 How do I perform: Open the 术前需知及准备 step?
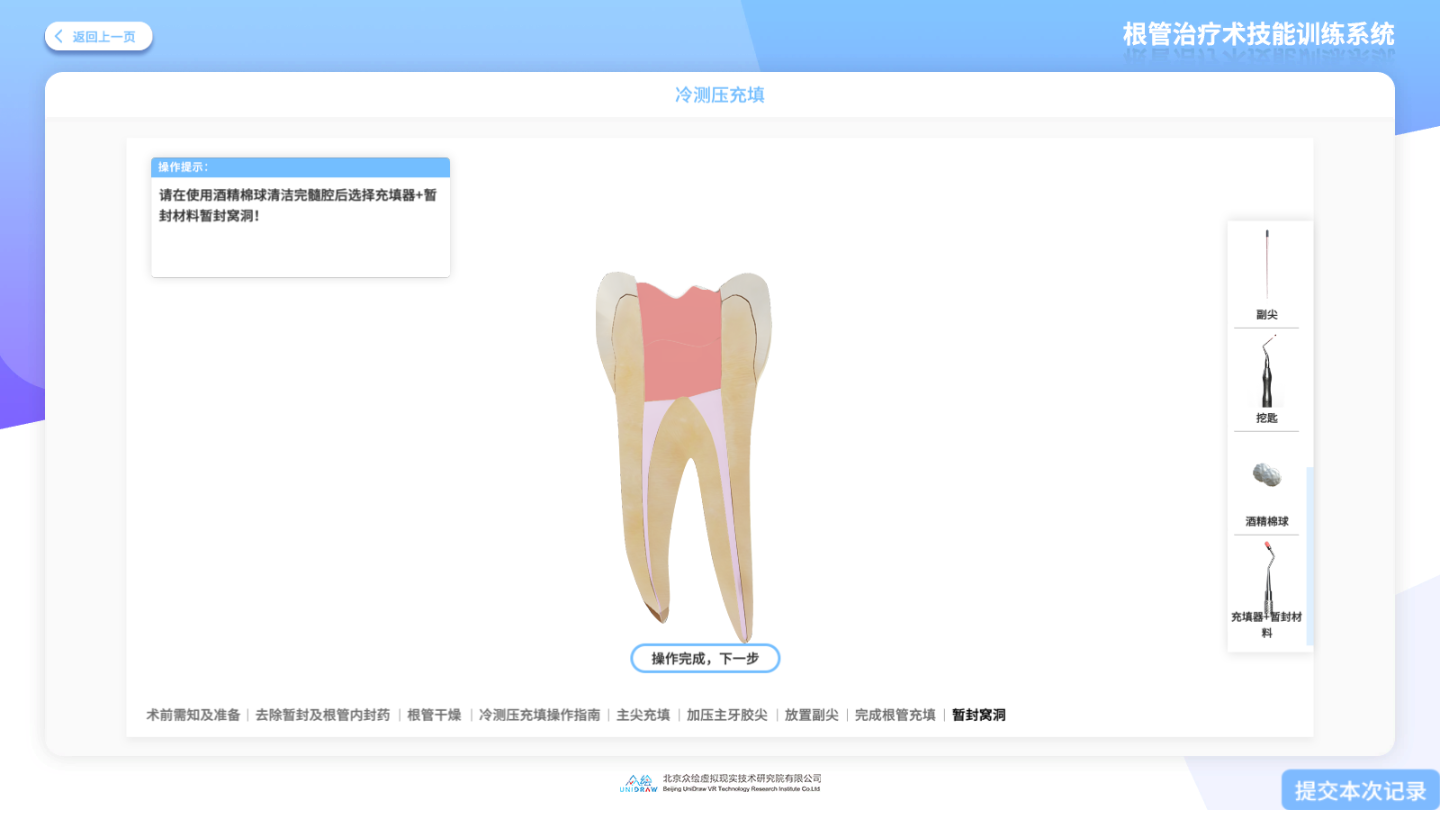coord(194,715)
